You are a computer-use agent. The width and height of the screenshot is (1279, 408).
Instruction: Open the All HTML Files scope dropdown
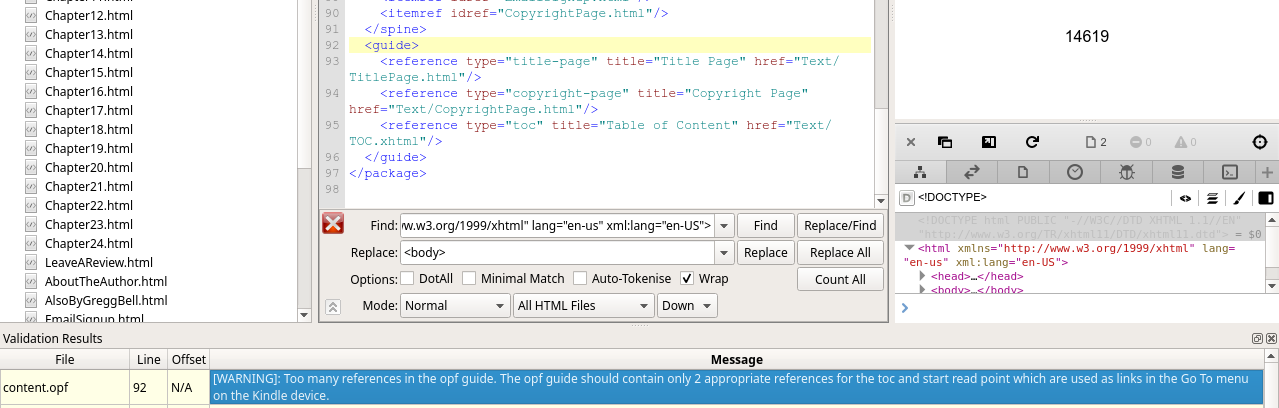click(583, 306)
